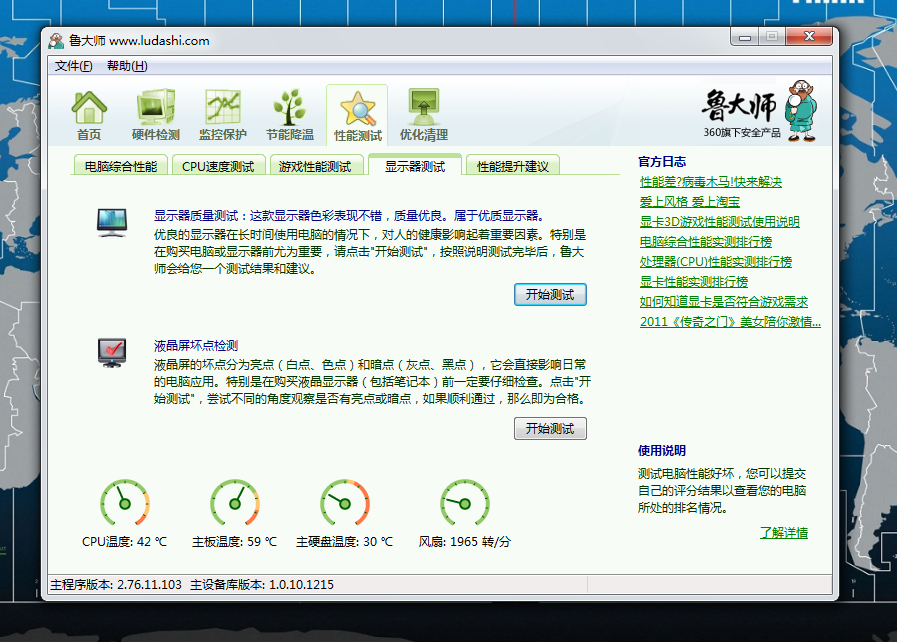Click the 主程序版本 2.76.11.103 status text

click(x=116, y=585)
